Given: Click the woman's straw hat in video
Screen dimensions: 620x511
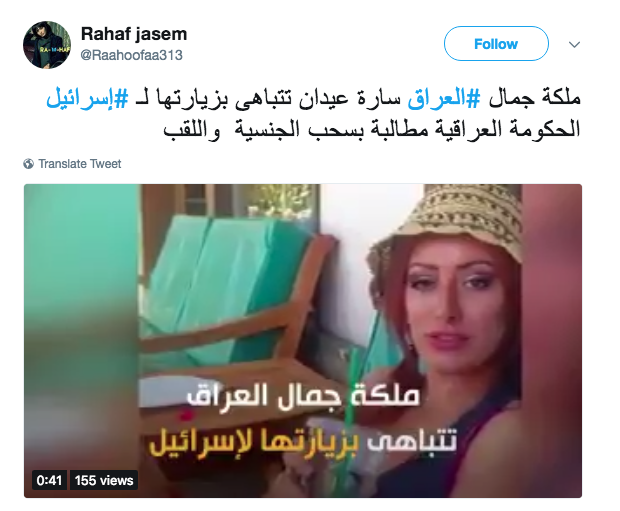Looking at the screenshot, I should coord(447,221).
